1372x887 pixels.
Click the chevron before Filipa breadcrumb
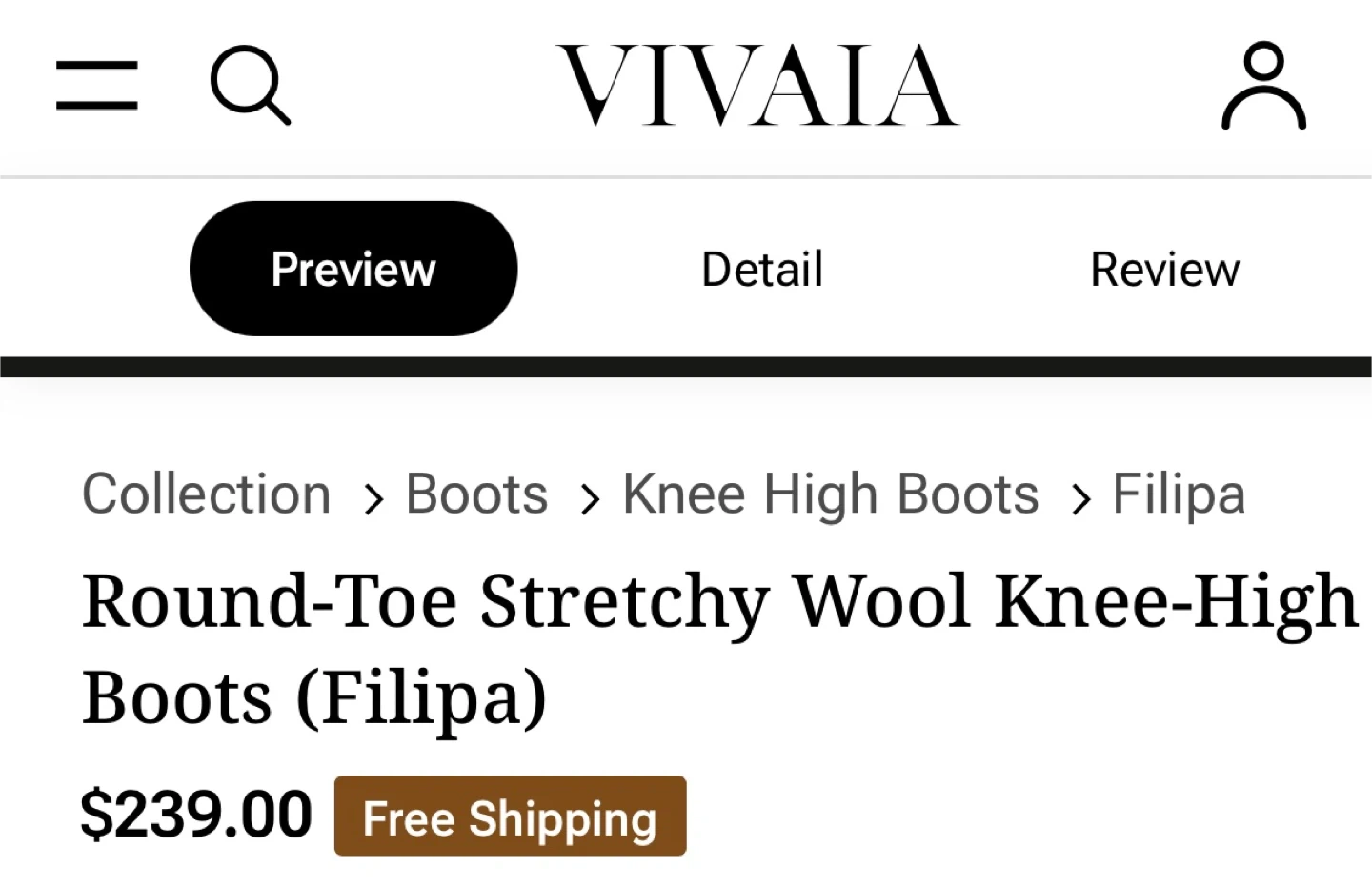1079,498
